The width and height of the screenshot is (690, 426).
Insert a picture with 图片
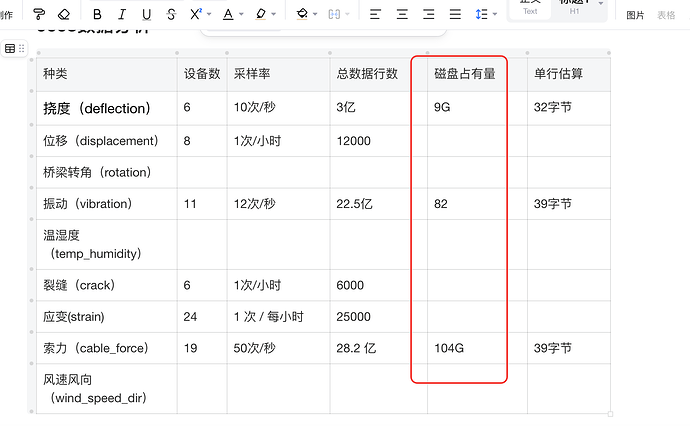click(635, 15)
